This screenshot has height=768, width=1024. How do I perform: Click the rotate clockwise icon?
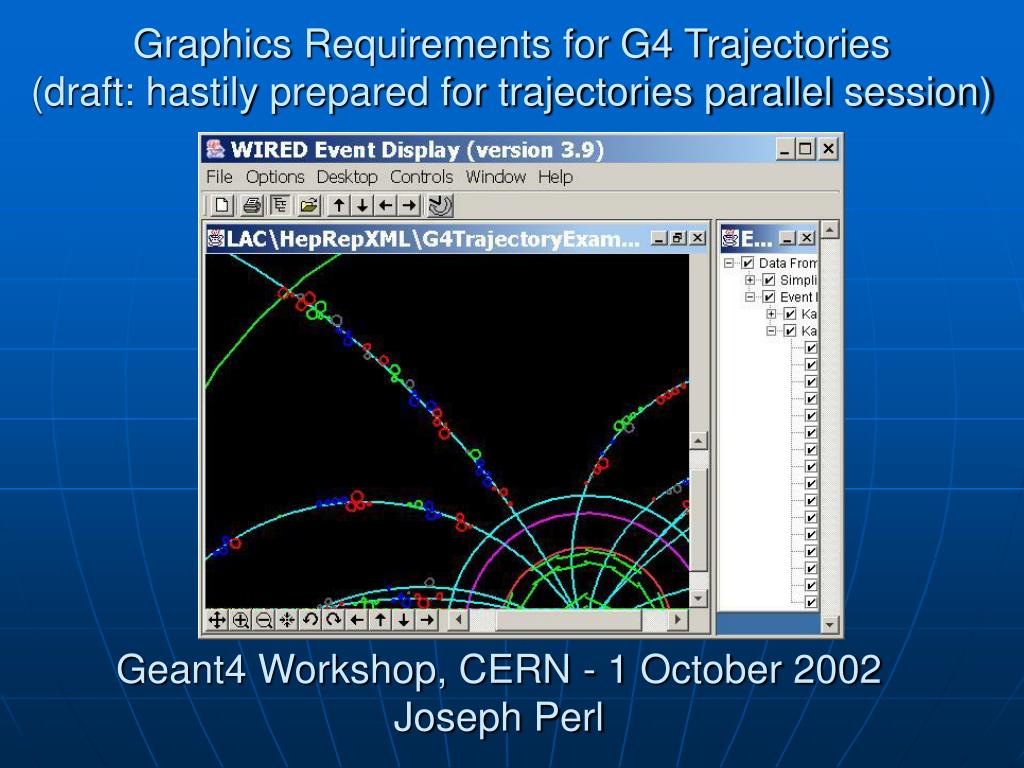pyautogui.click(x=334, y=619)
